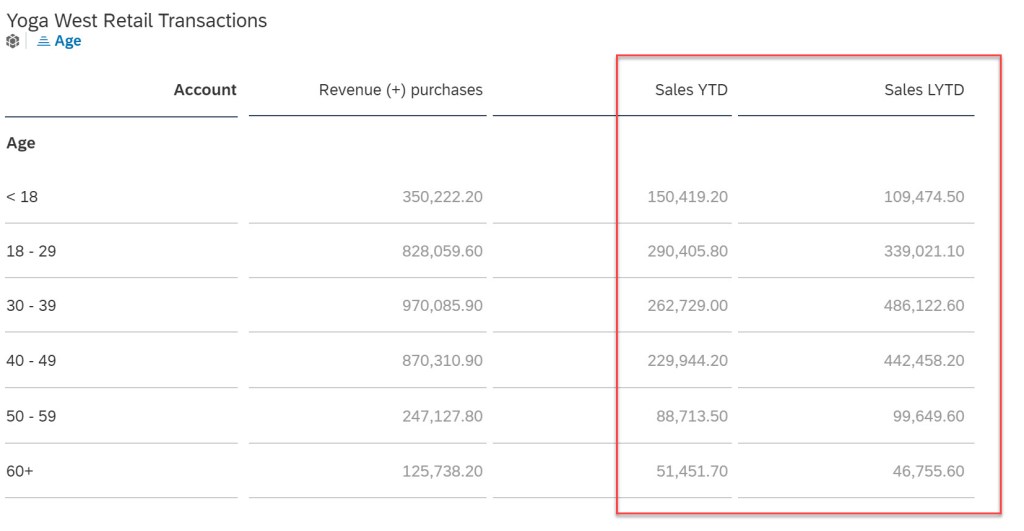Select the 290,405.80 Sales YTD cell
Viewport: 1024px width, 531px height.
tap(687, 251)
